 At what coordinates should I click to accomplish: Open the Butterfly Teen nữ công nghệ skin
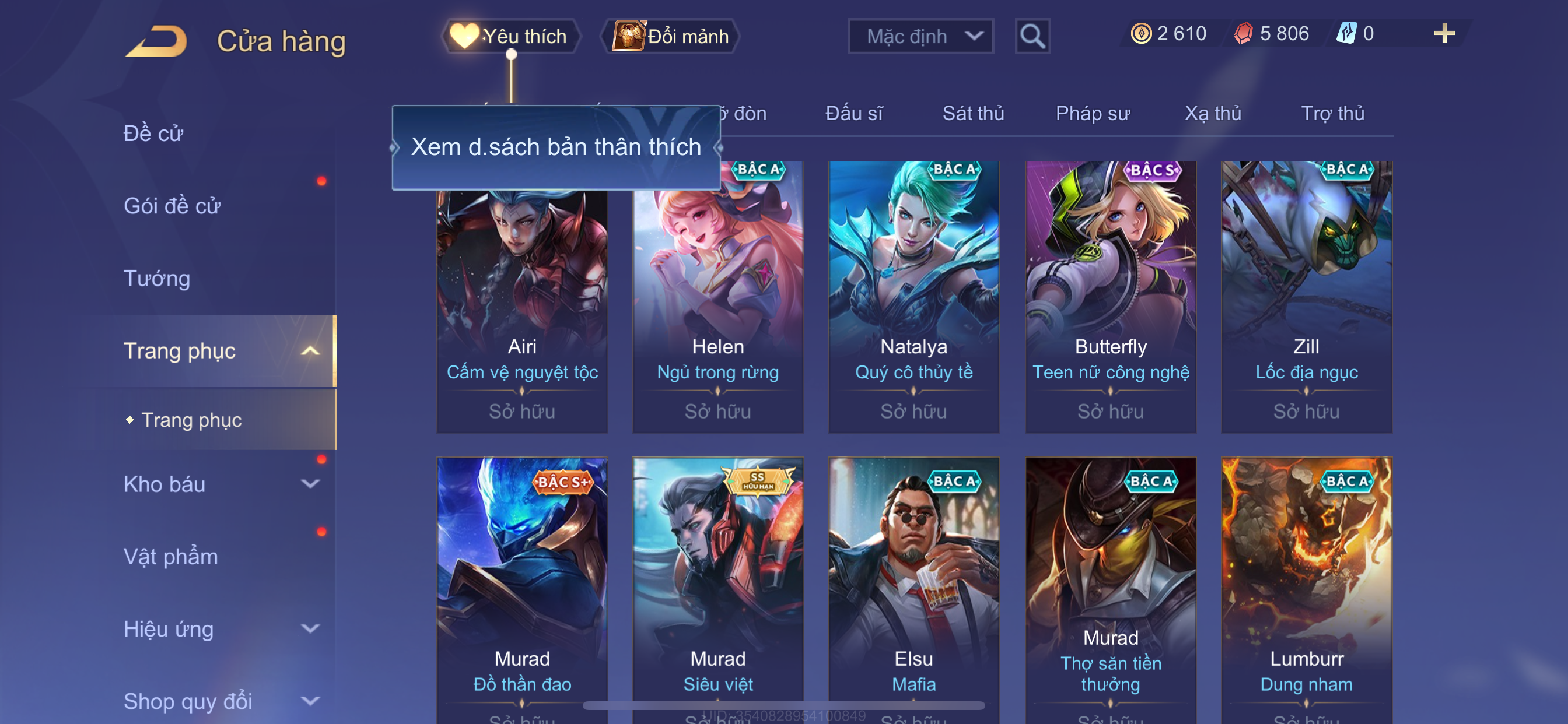pyautogui.click(x=1110, y=297)
